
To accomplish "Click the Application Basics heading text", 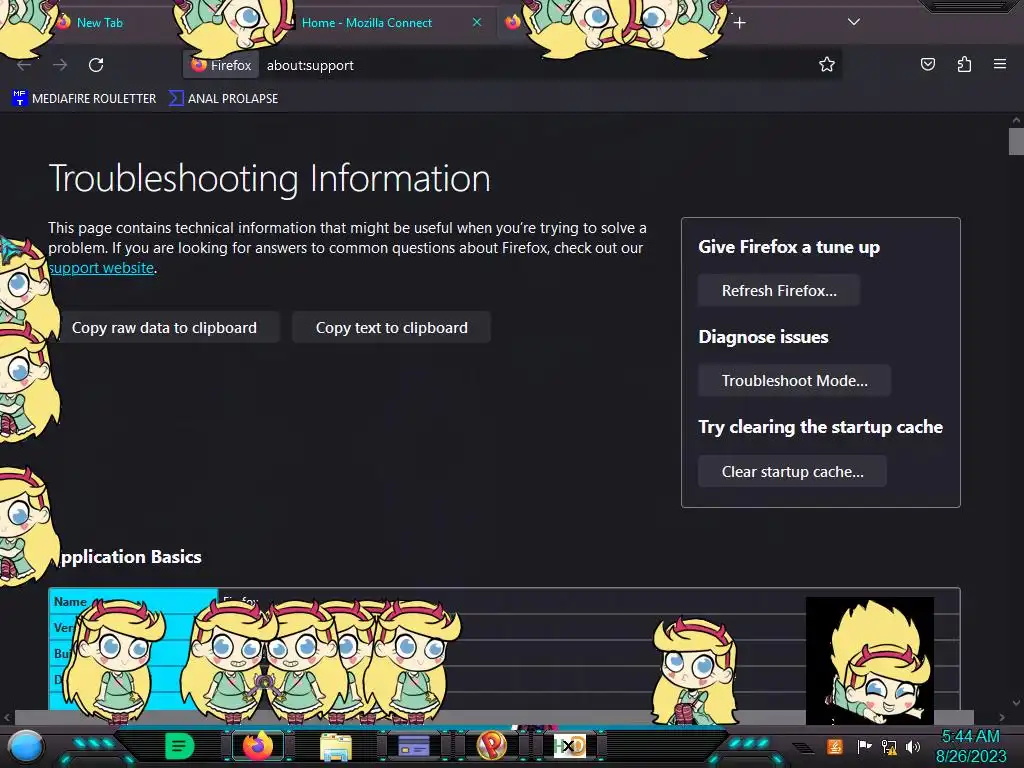I will (131, 557).
